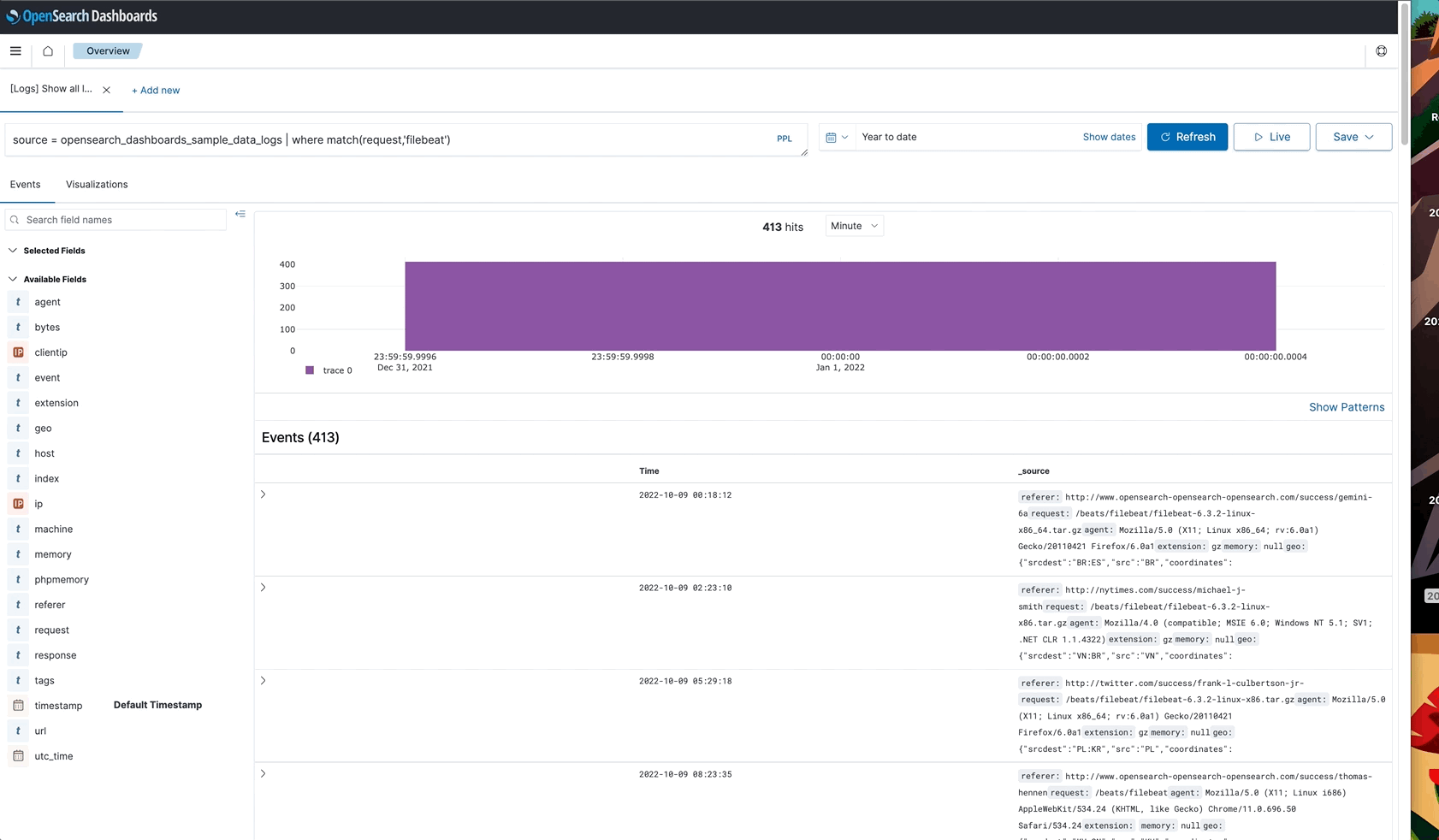This screenshot has height=840, width=1439.
Task: Close the [Logs] Show all tab
Action: point(106,90)
